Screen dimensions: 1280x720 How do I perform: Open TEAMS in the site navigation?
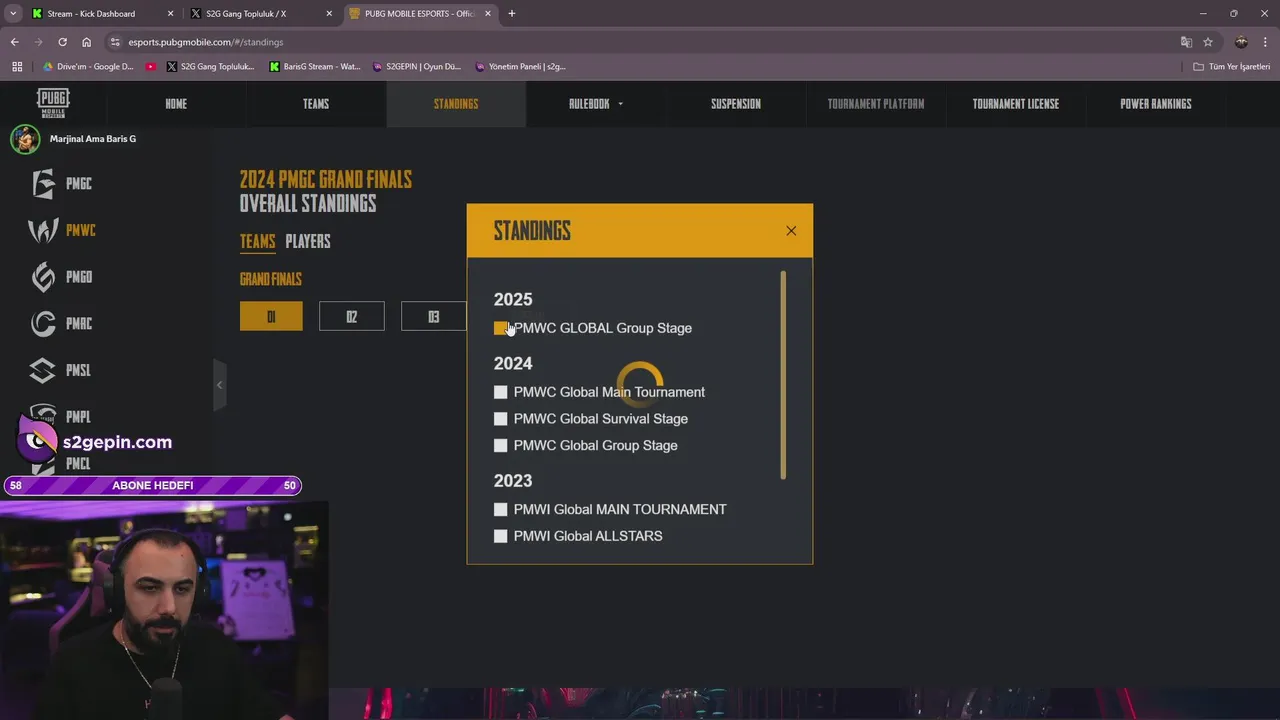(316, 104)
